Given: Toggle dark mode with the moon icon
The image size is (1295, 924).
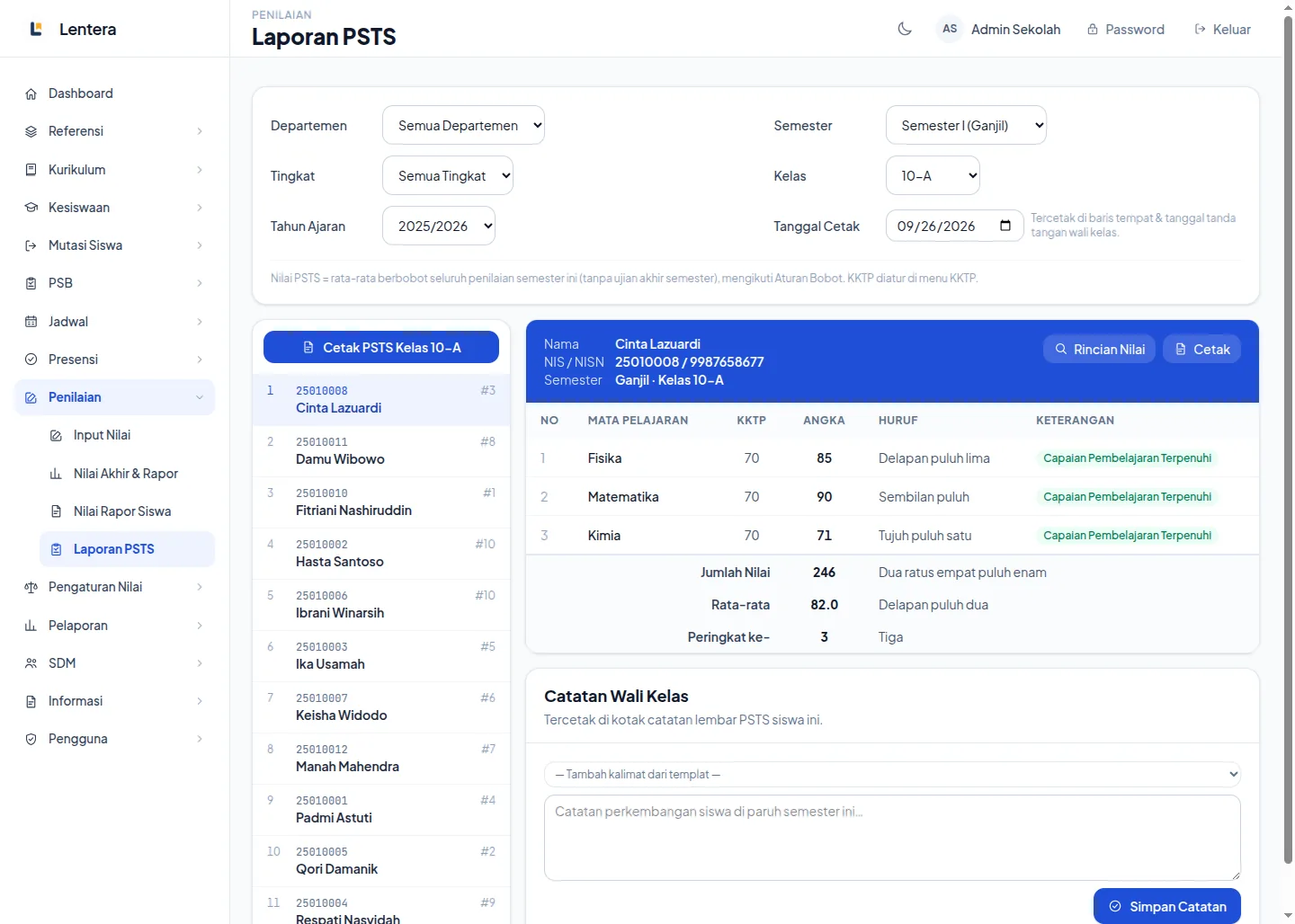Looking at the screenshot, I should (905, 29).
